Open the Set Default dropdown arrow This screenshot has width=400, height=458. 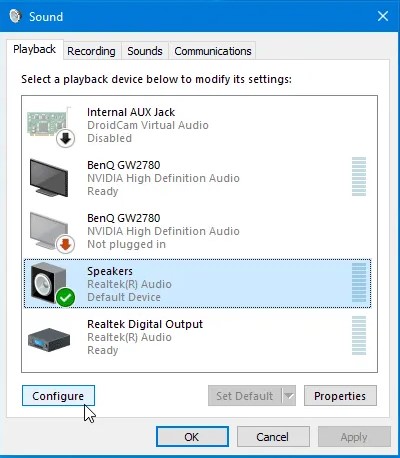click(289, 396)
